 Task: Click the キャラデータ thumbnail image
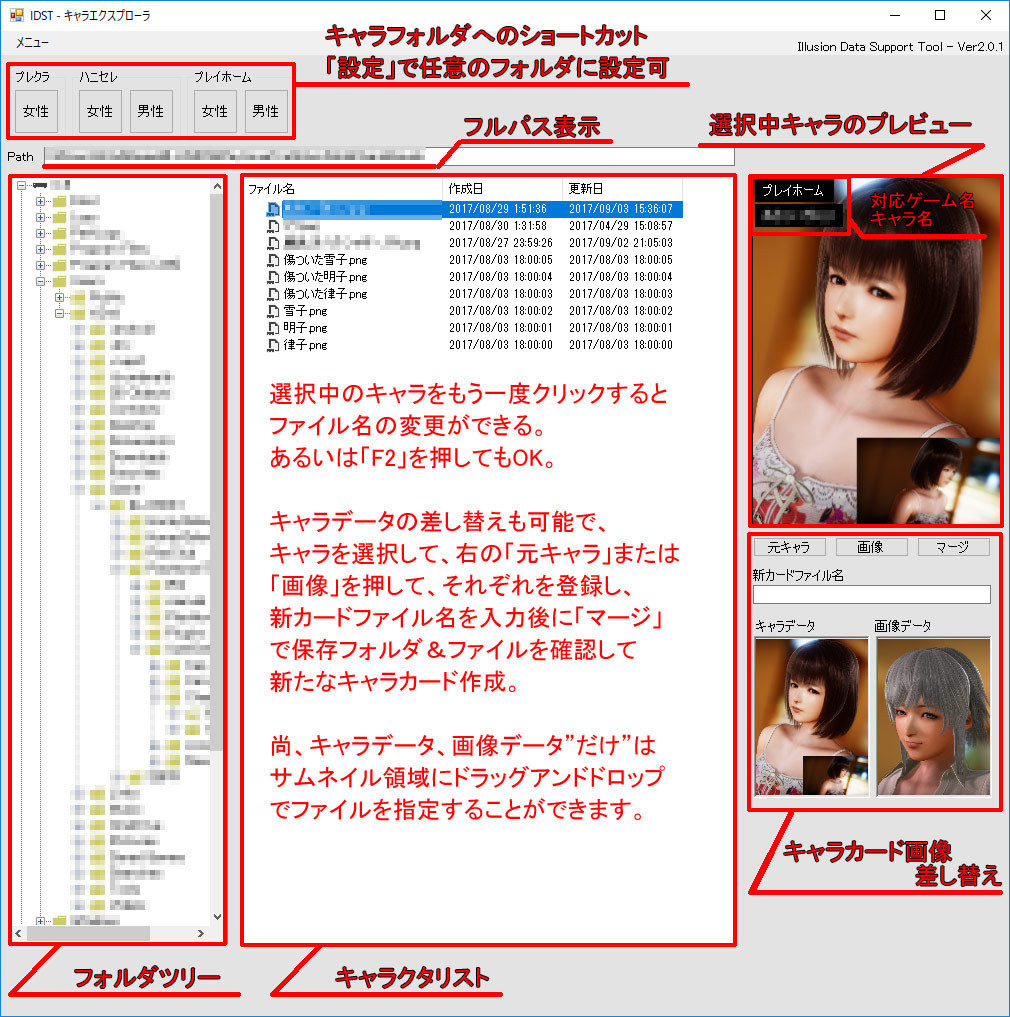click(x=811, y=716)
